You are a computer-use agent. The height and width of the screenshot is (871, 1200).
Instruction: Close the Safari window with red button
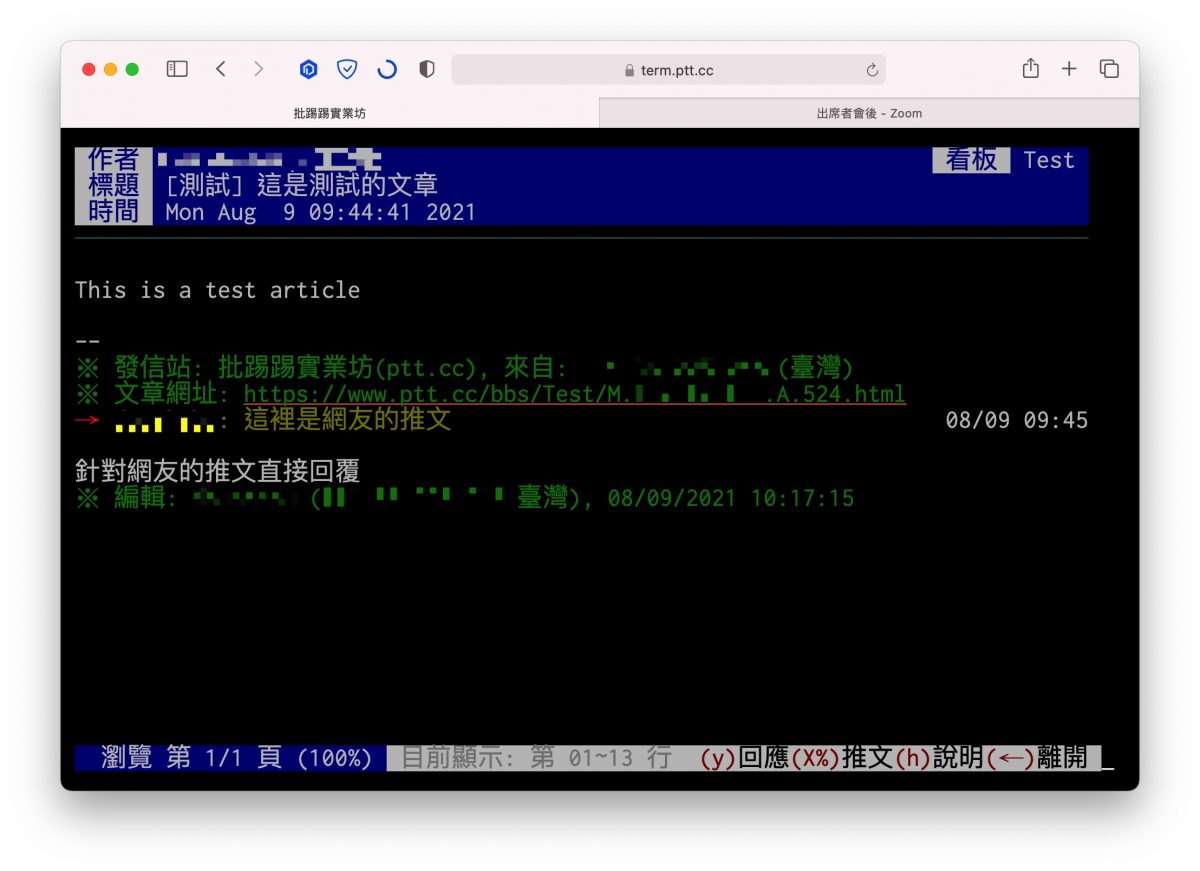click(88, 69)
